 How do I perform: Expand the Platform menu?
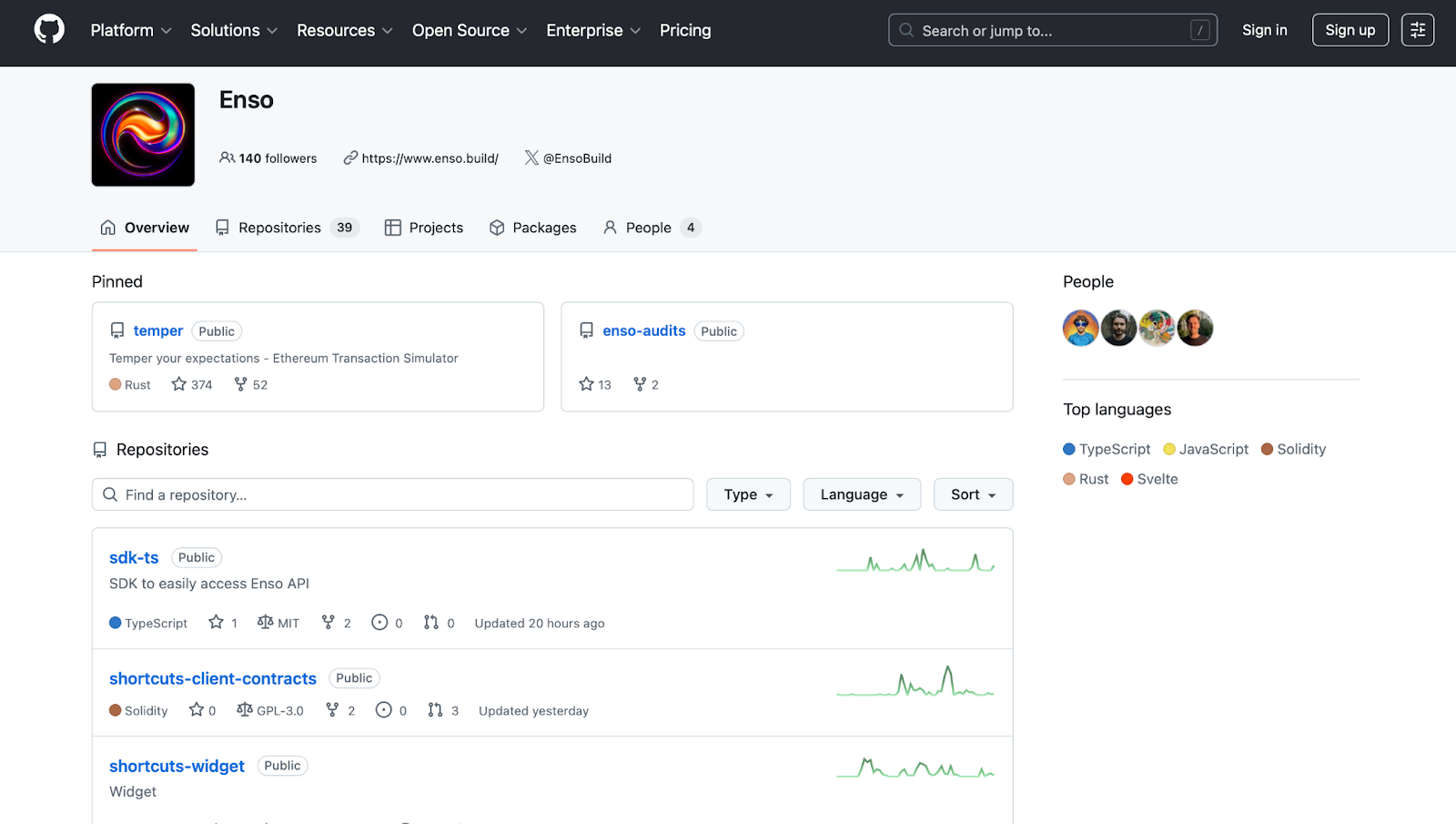[130, 30]
